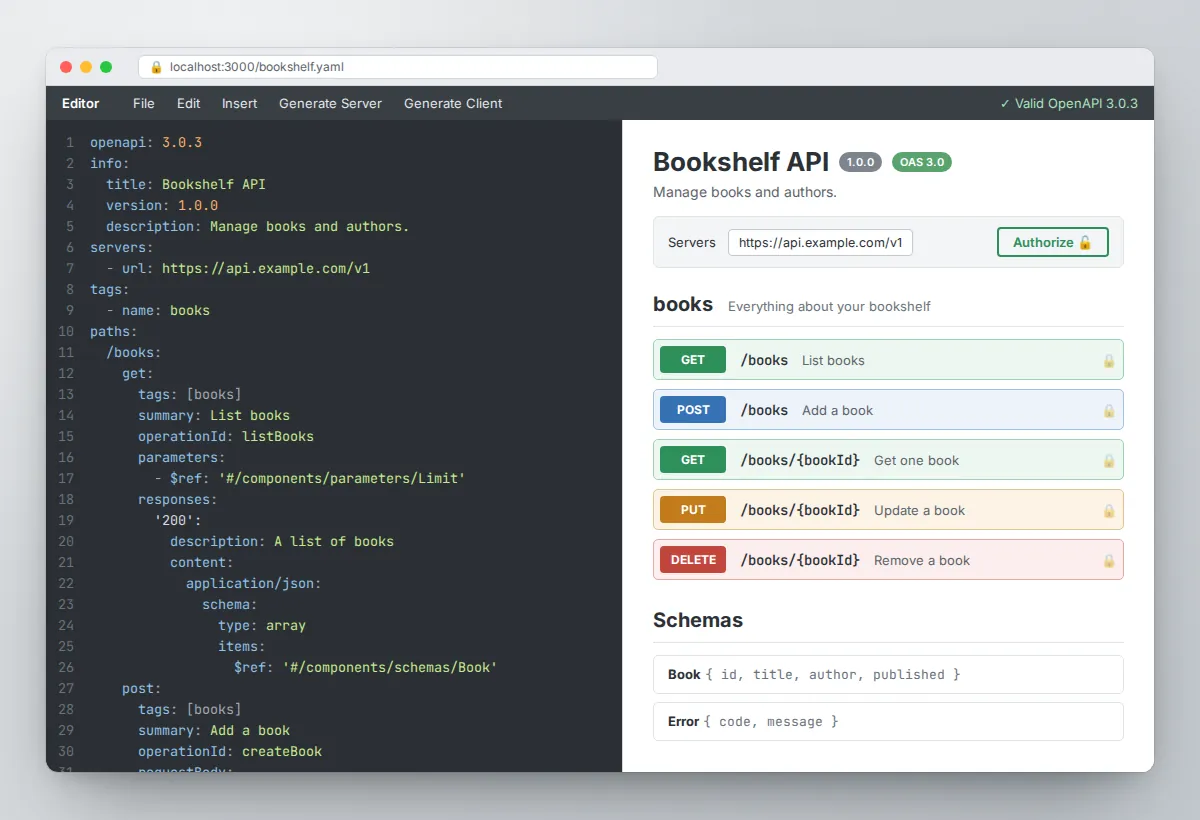Click the padlock icon in the address bar
This screenshot has width=1200, height=820.
tap(156, 67)
